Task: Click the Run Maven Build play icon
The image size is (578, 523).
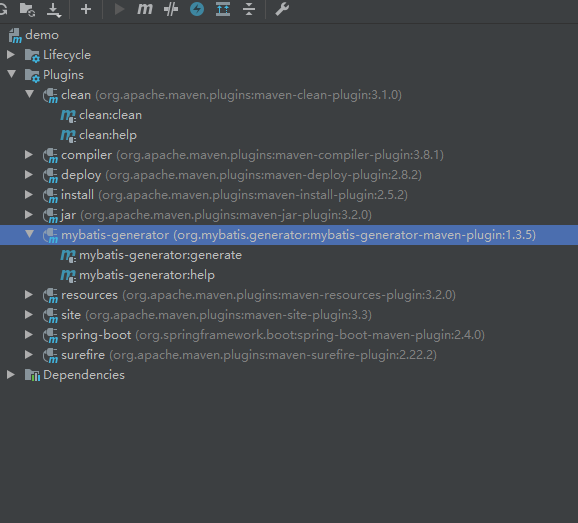Action: pyautogui.click(x=119, y=9)
